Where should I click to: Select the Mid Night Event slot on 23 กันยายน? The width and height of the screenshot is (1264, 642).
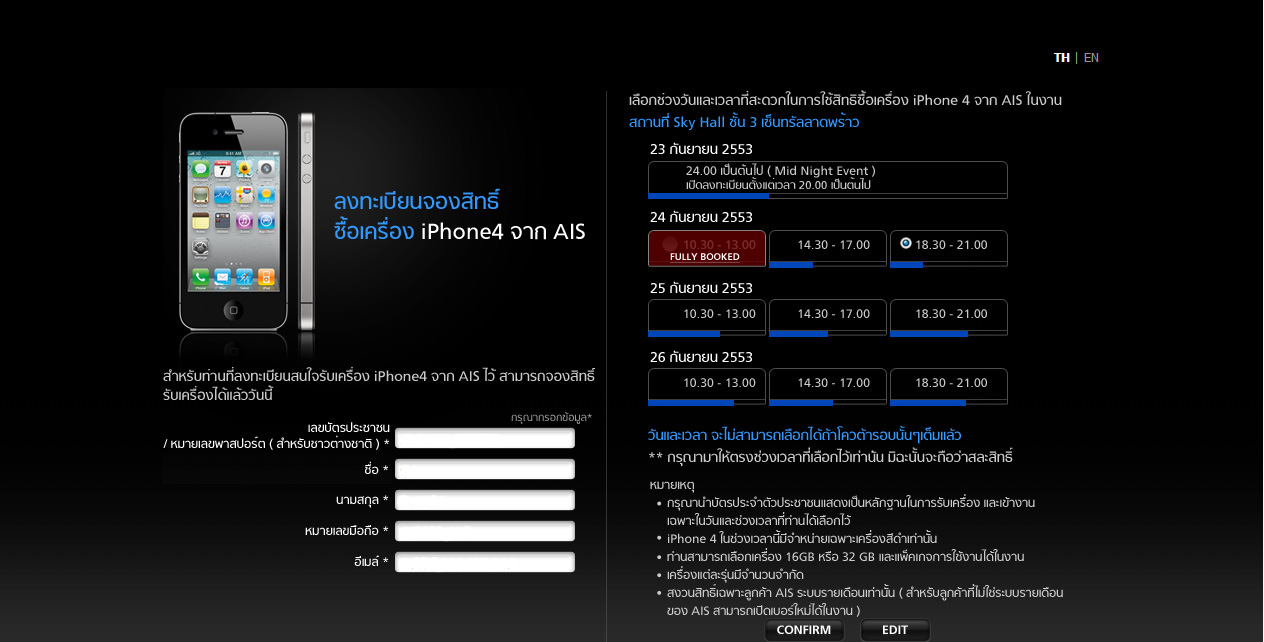click(x=827, y=179)
